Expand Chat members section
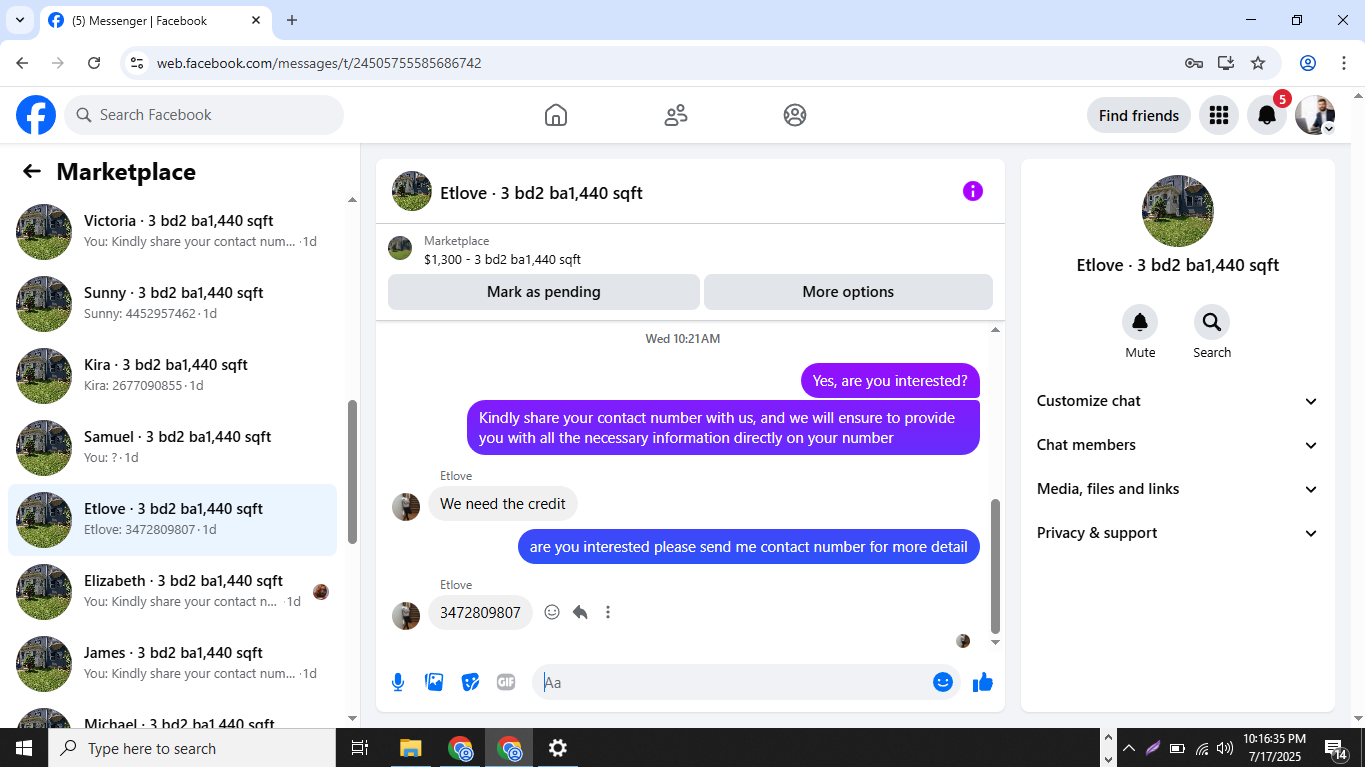1365x767 pixels. point(1178,445)
